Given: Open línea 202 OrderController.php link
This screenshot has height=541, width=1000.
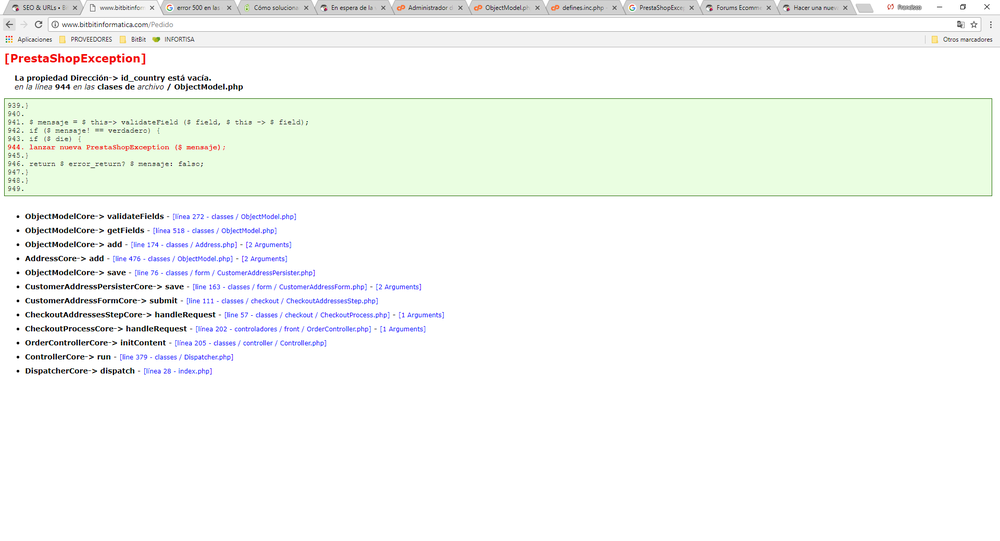Looking at the screenshot, I should 283,329.
